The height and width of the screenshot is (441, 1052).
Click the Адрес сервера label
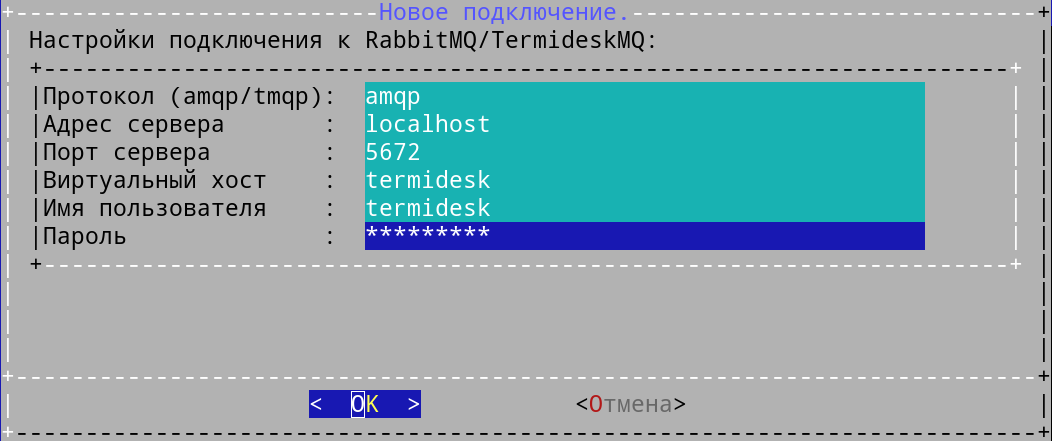tap(134, 124)
